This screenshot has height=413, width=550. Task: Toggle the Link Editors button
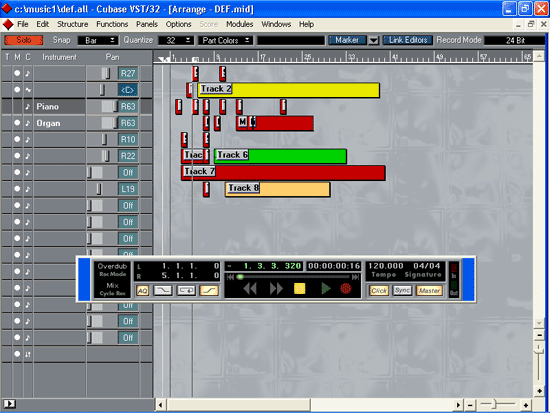[x=408, y=40]
